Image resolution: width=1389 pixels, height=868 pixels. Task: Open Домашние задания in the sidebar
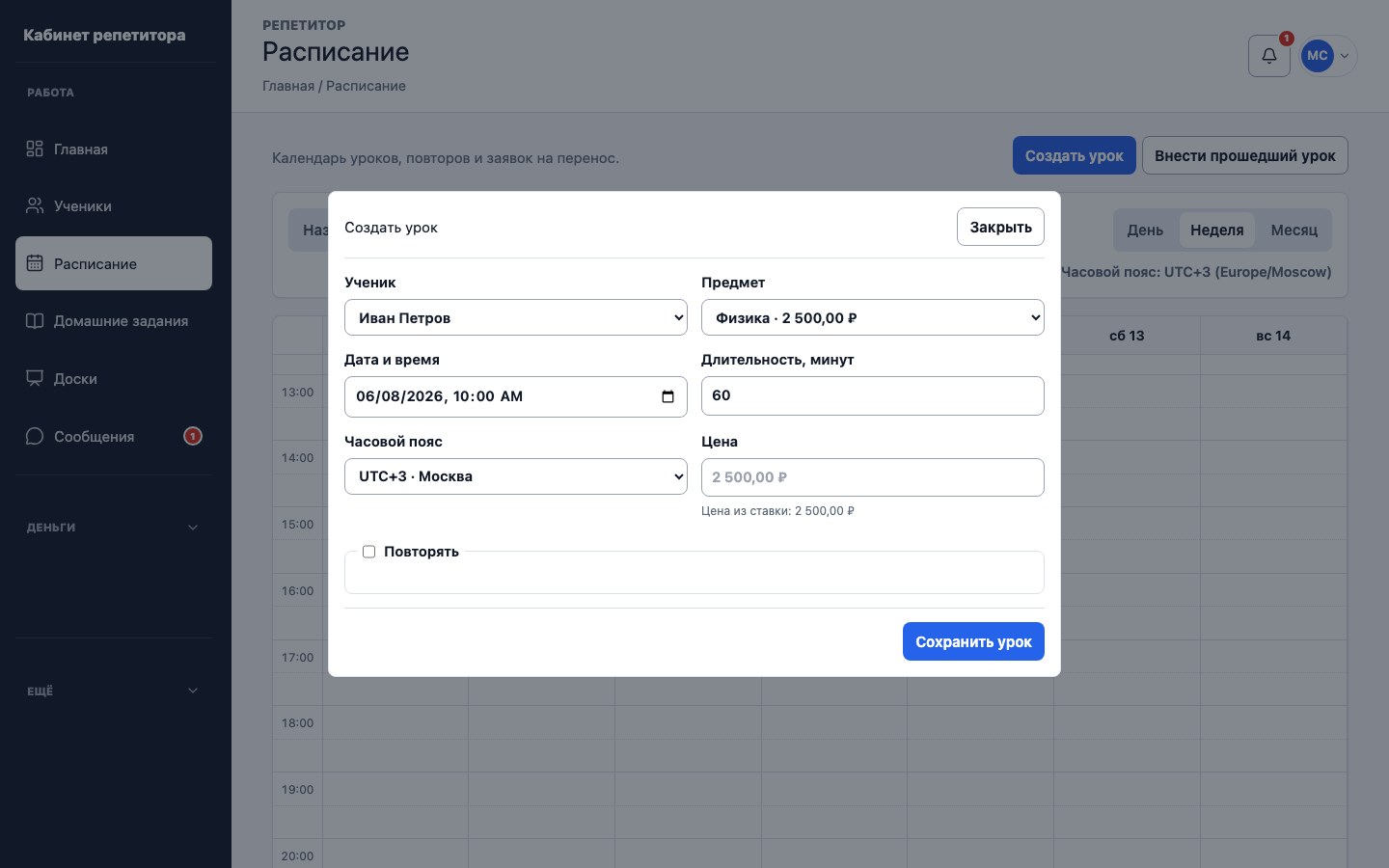point(114,321)
